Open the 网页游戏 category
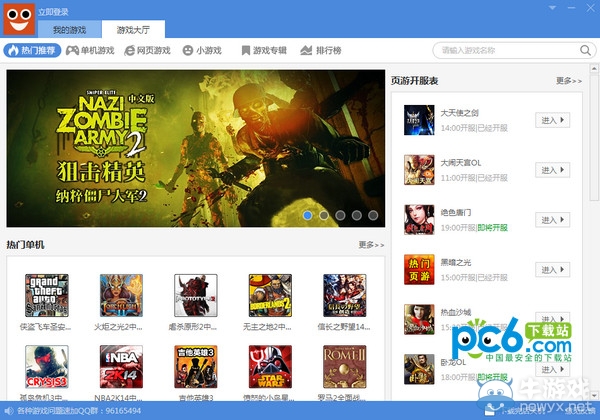 tap(147, 50)
